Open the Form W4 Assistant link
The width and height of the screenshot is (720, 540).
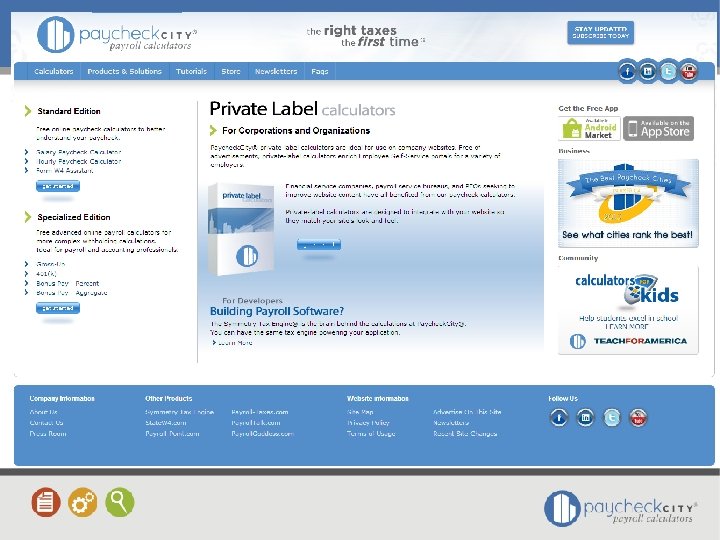(x=65, y=170)
